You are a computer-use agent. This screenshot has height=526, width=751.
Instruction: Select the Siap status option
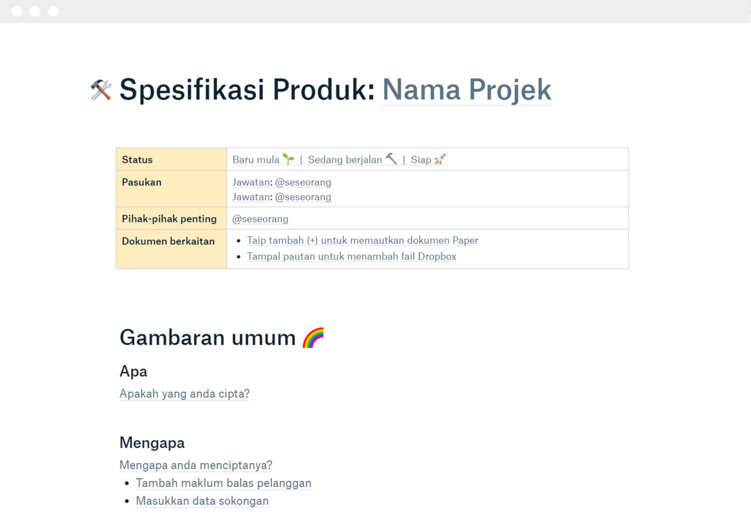coord(420,160)
